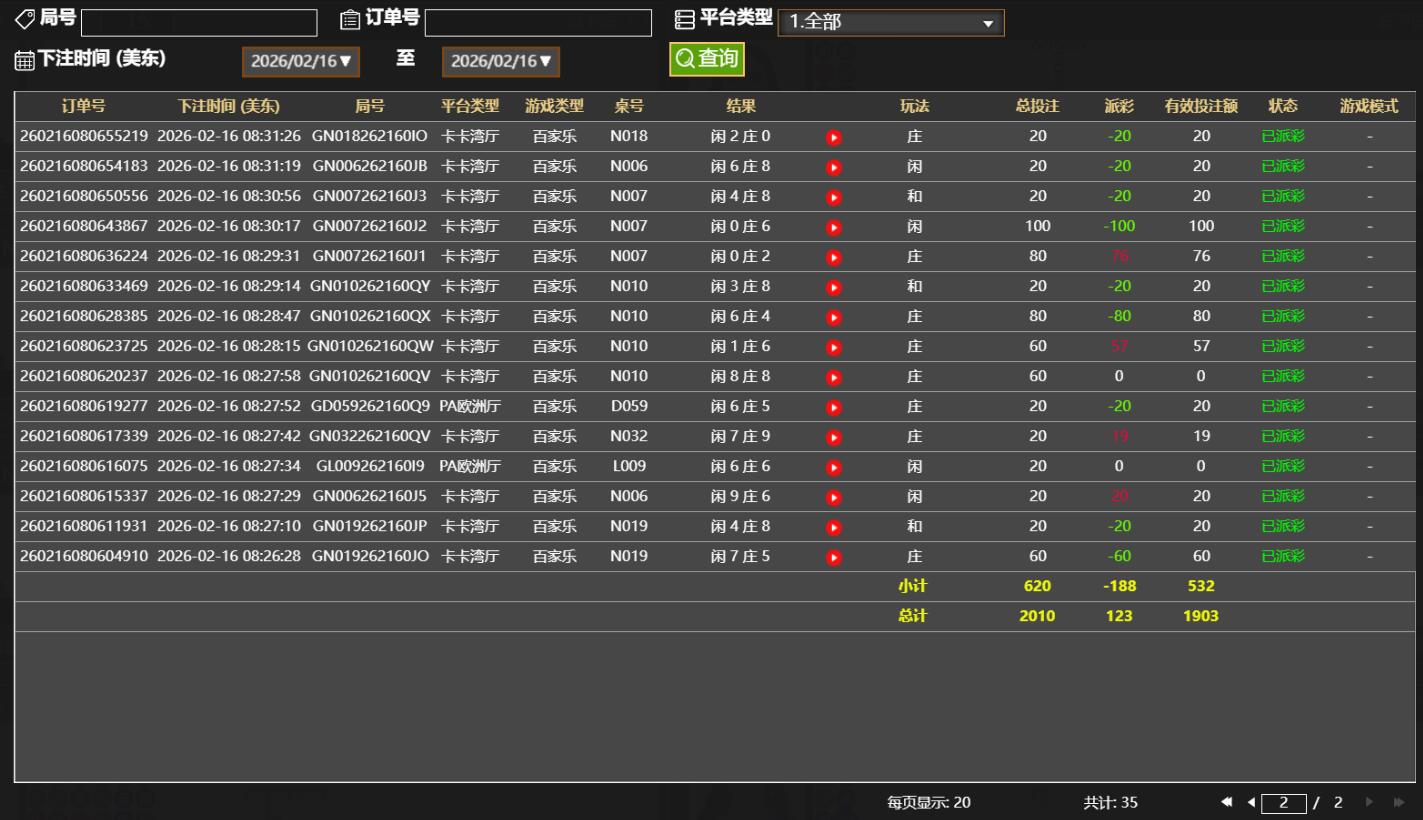Click the 派彩 column header

point(1118,106)
